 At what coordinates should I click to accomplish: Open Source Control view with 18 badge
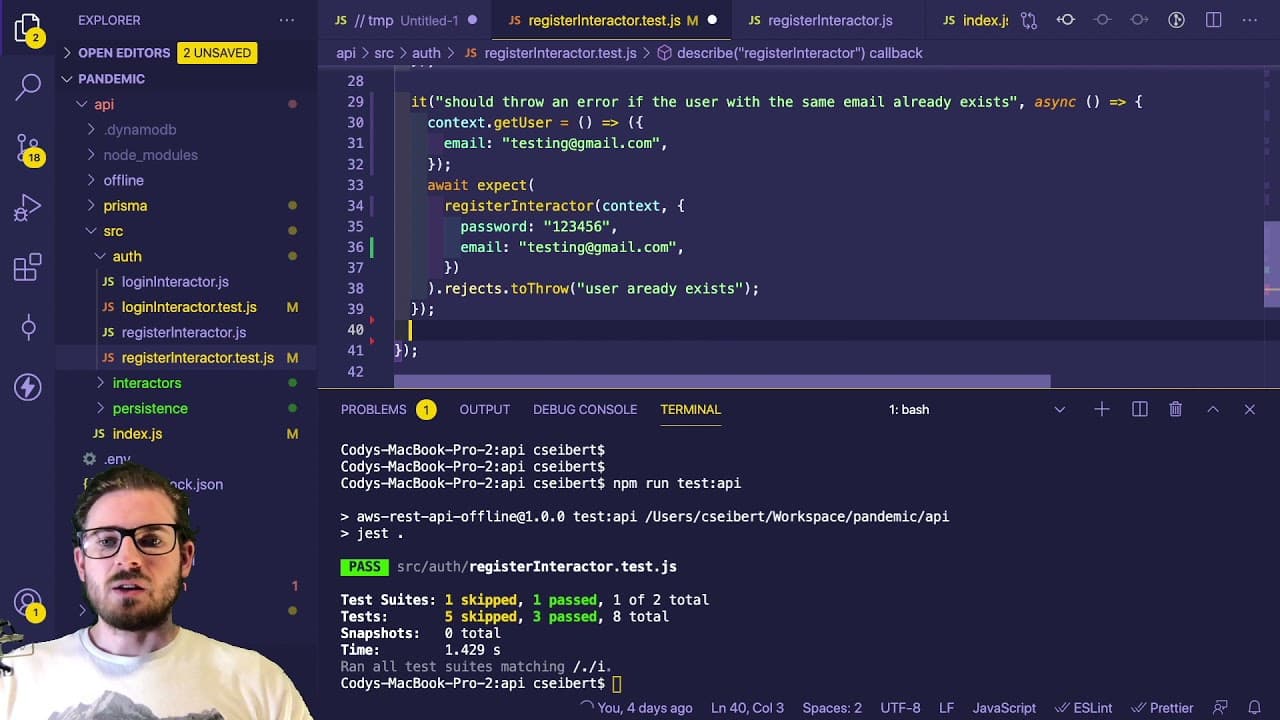tap(28, 149)
